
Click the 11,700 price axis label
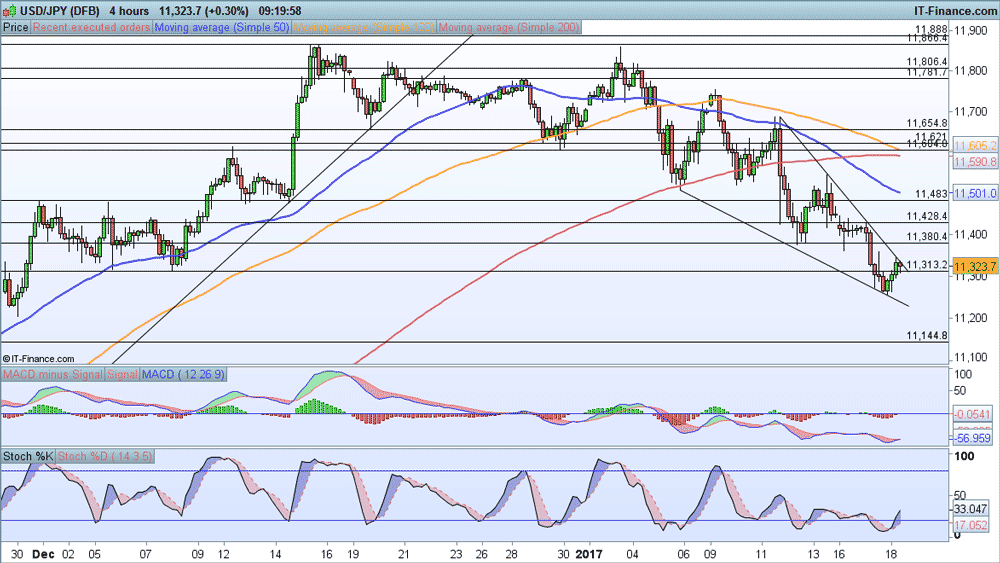pyautogui.click(x=970, y=112)
